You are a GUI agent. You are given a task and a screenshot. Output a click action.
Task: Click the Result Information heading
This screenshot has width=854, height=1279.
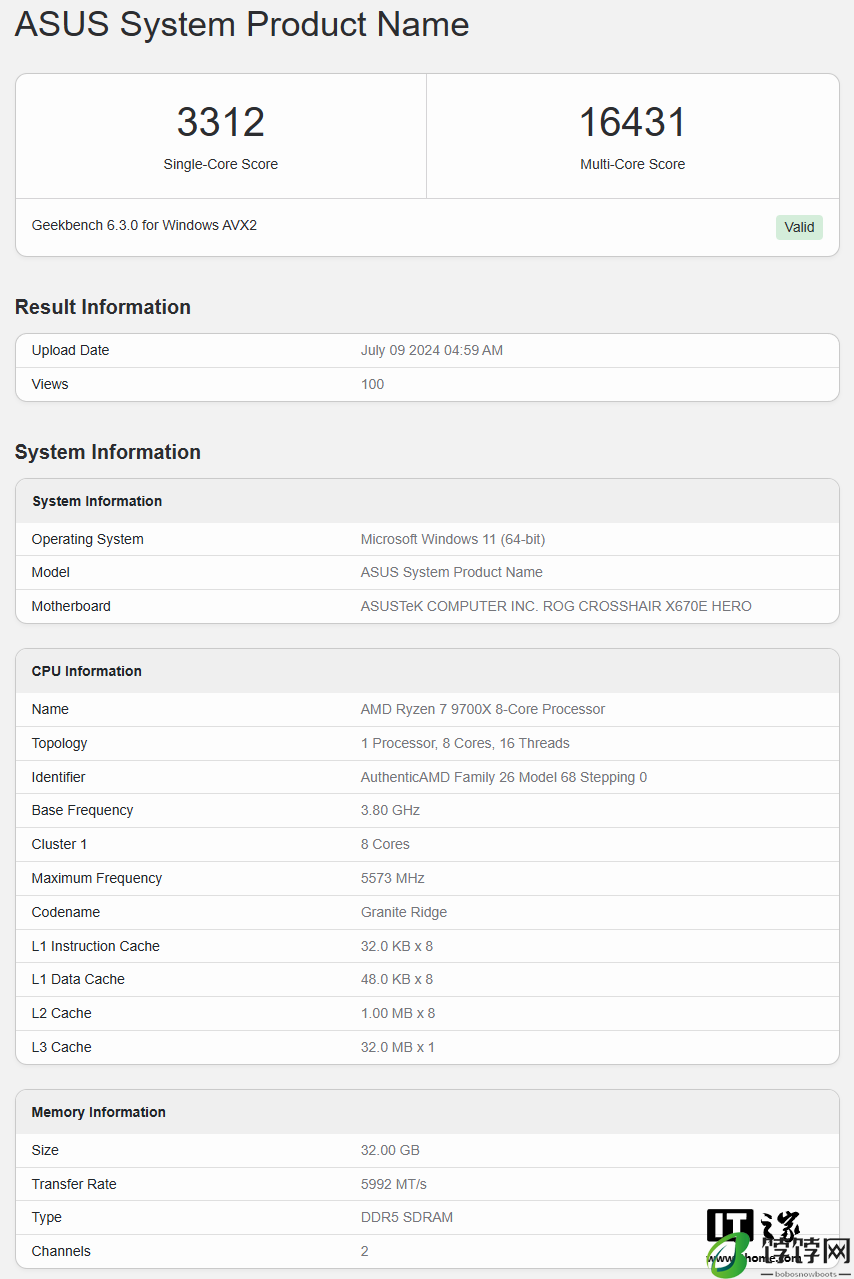pos(103,307)
